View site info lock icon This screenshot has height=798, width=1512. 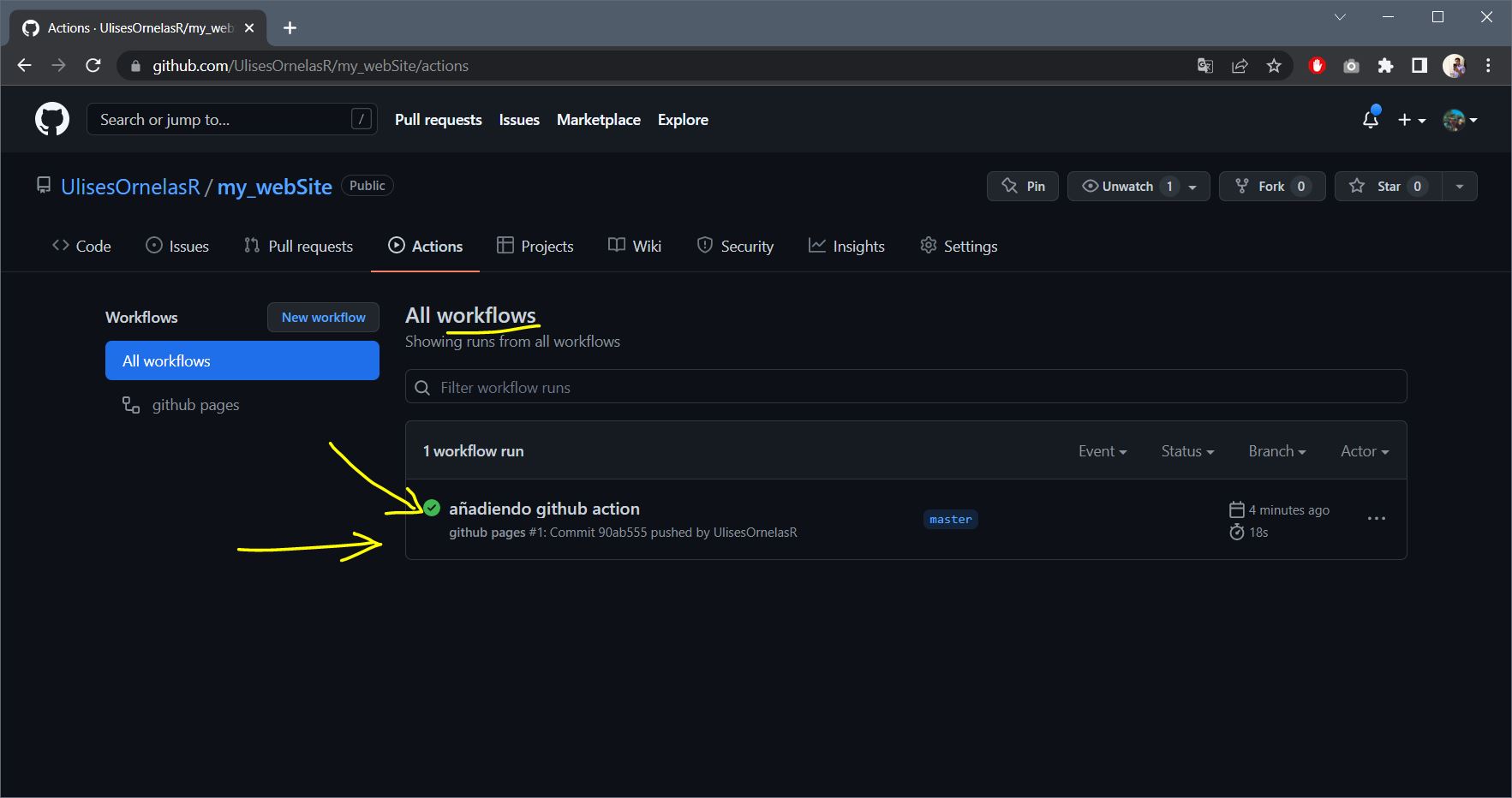click(x=135, y=66)
